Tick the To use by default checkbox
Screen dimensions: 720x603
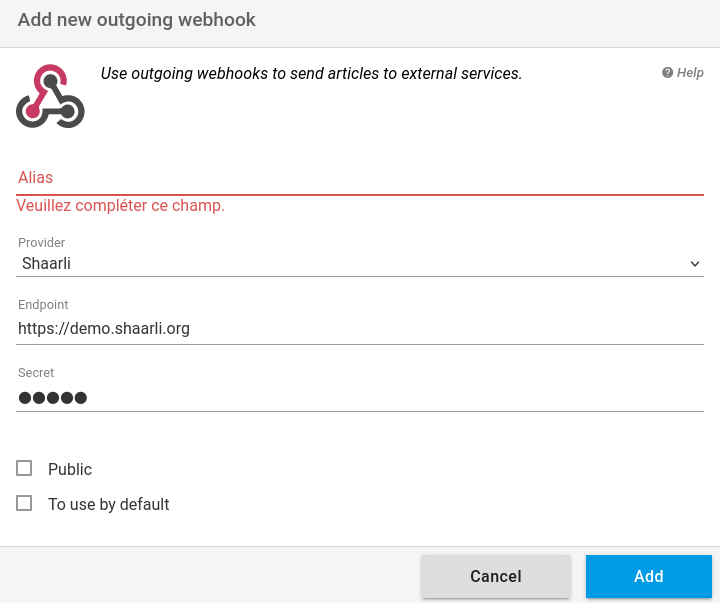point(24,503)
